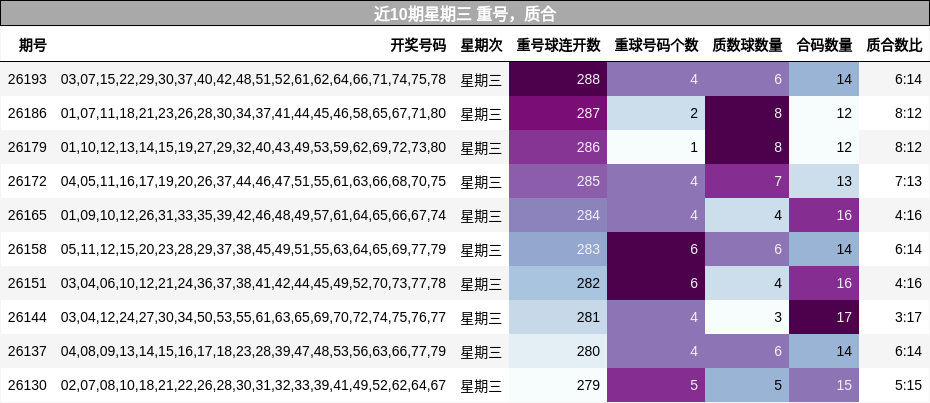930x403 pixels.
Task: Click issue number 26151
Action: tap(27, 283)
